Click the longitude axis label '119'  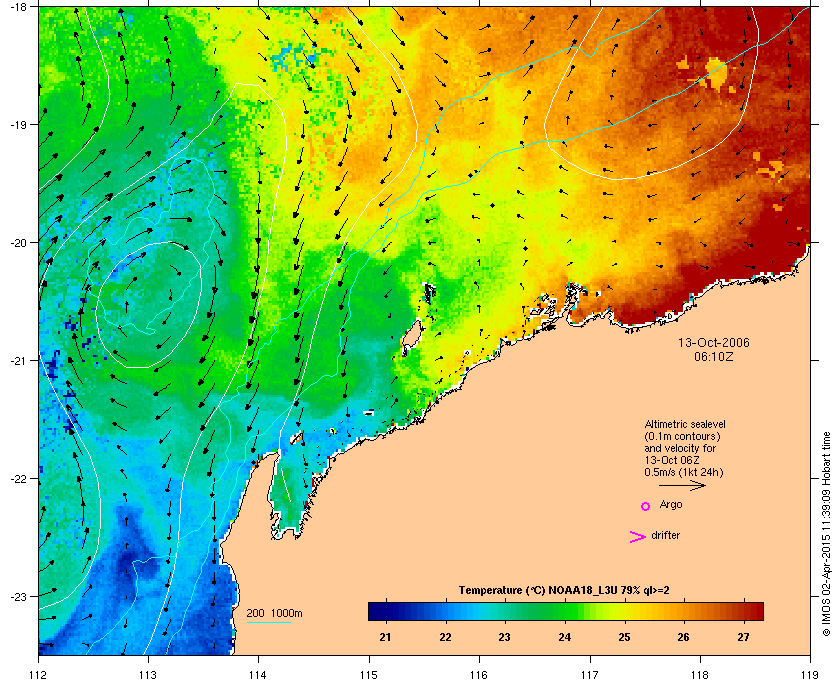pyautogui.click(x=810, y=675)
